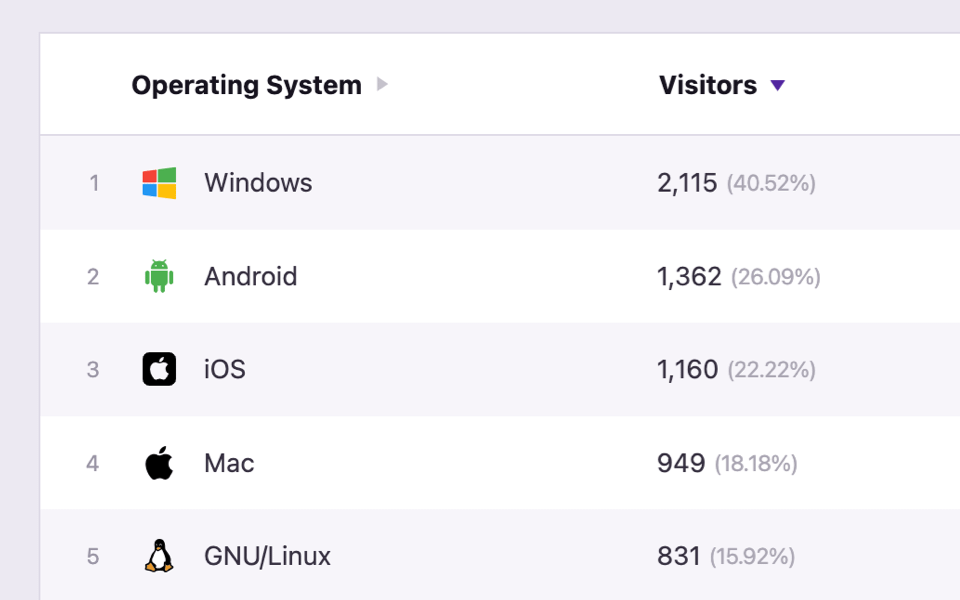The height and width of the screenshot is (600, 960).
Task: Click the visitor count 1,362 for Android
Action: [689, 276]
